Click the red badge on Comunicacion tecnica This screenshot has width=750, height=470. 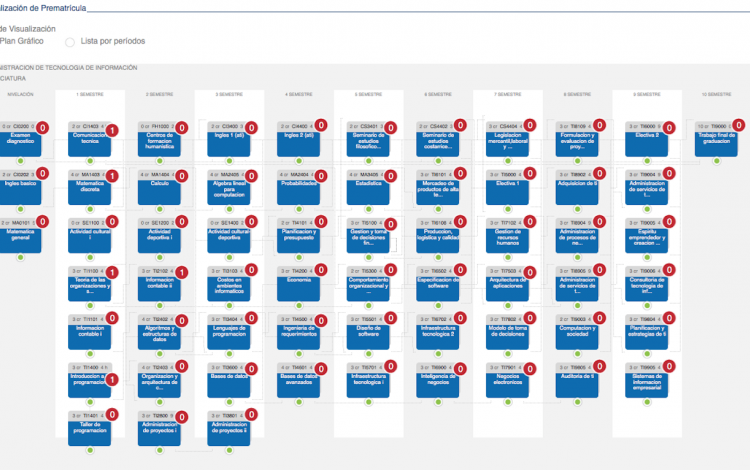113,130
